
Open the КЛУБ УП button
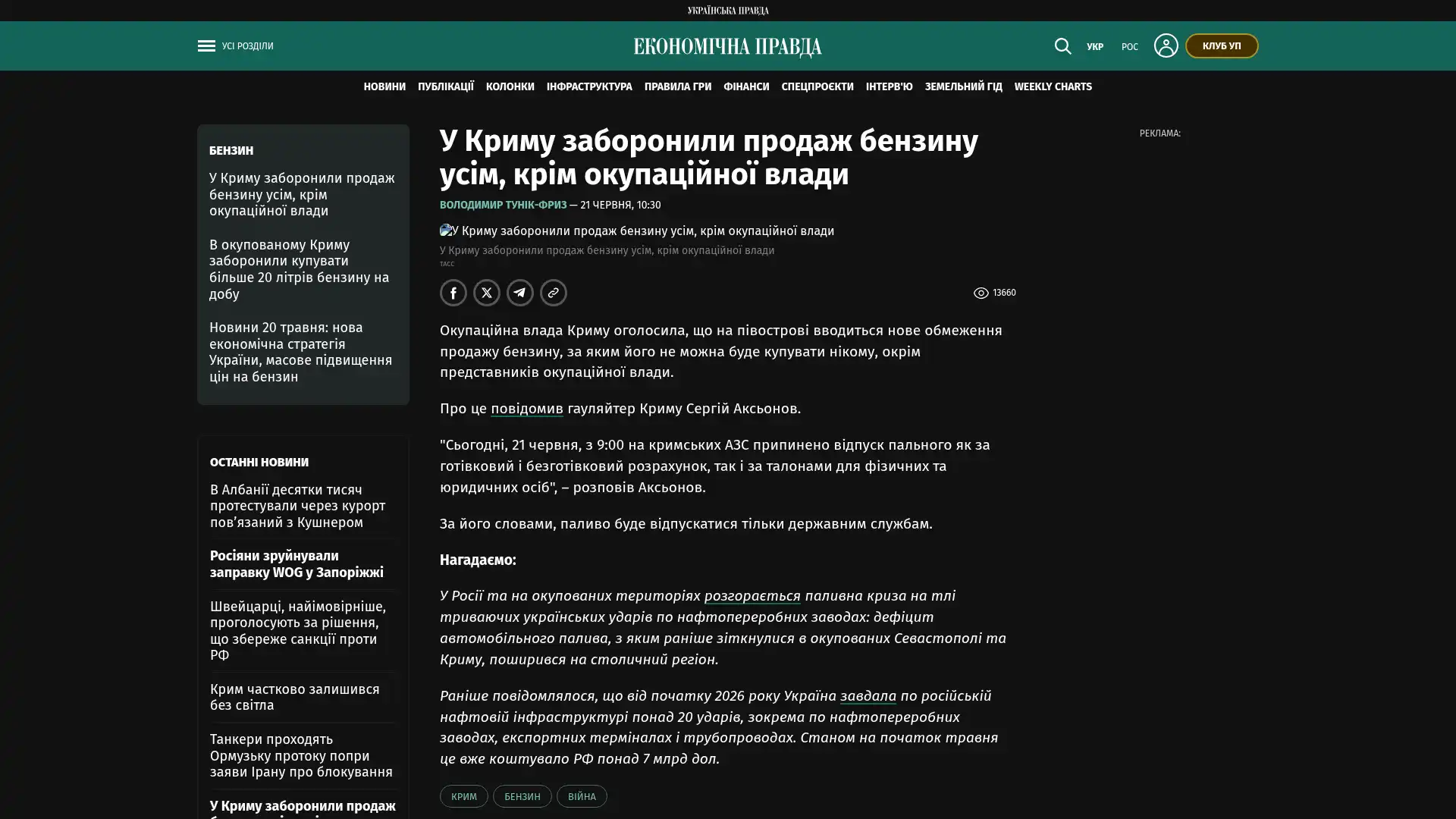pyautogui.click(x=1221, y=46)
